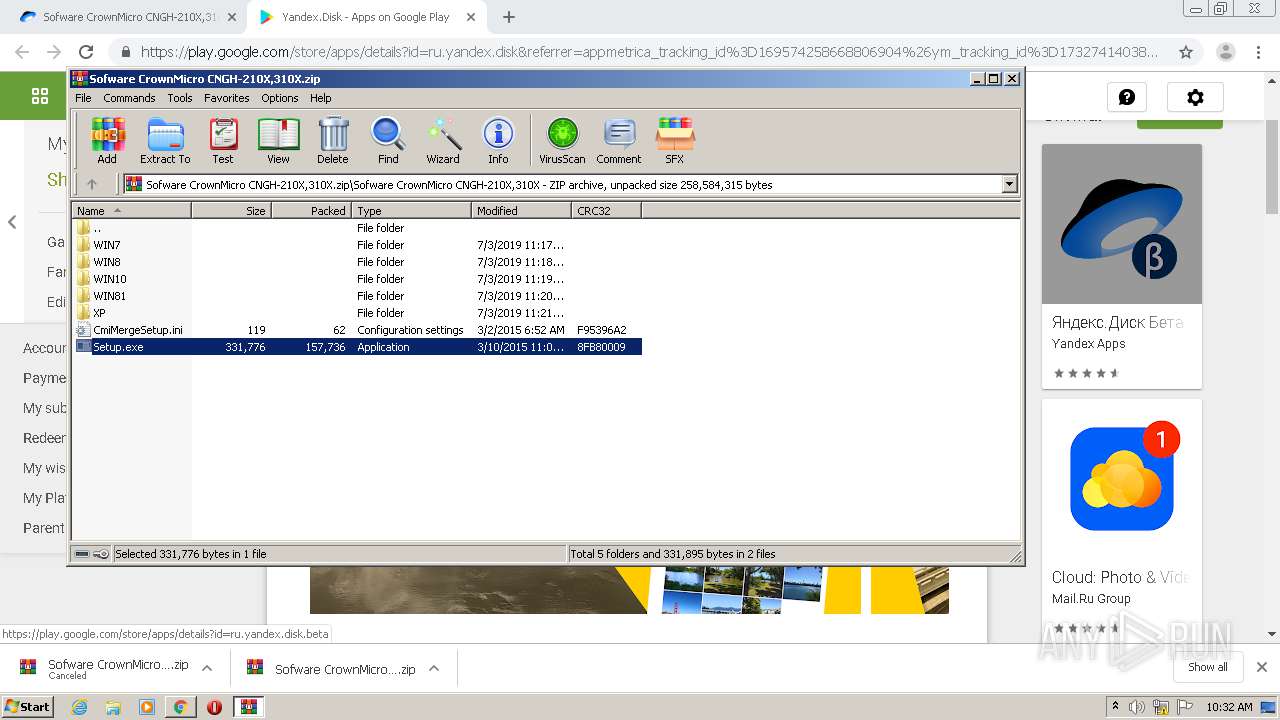Click the View file toolbar icon

(x=278, y=140)
